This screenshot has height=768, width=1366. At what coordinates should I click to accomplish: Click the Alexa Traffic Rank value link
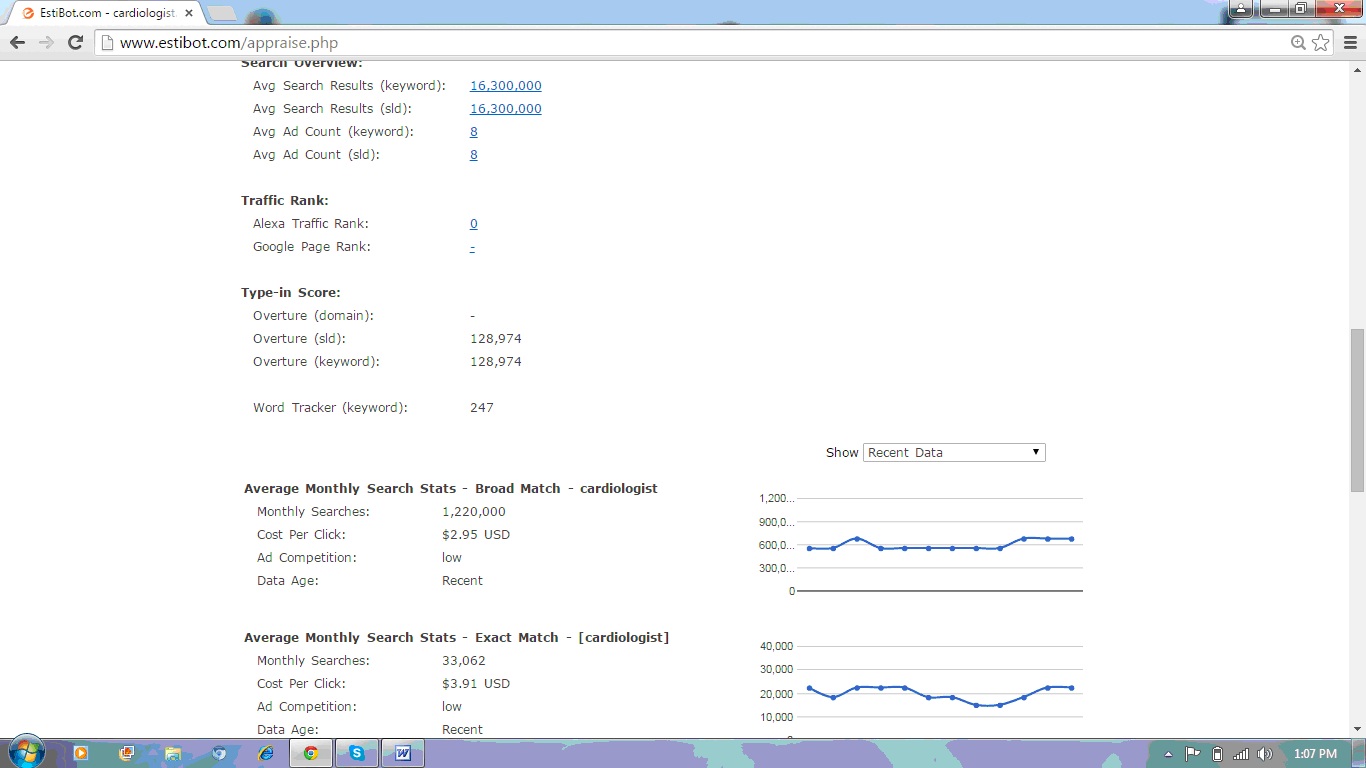(x=473, y=224)
